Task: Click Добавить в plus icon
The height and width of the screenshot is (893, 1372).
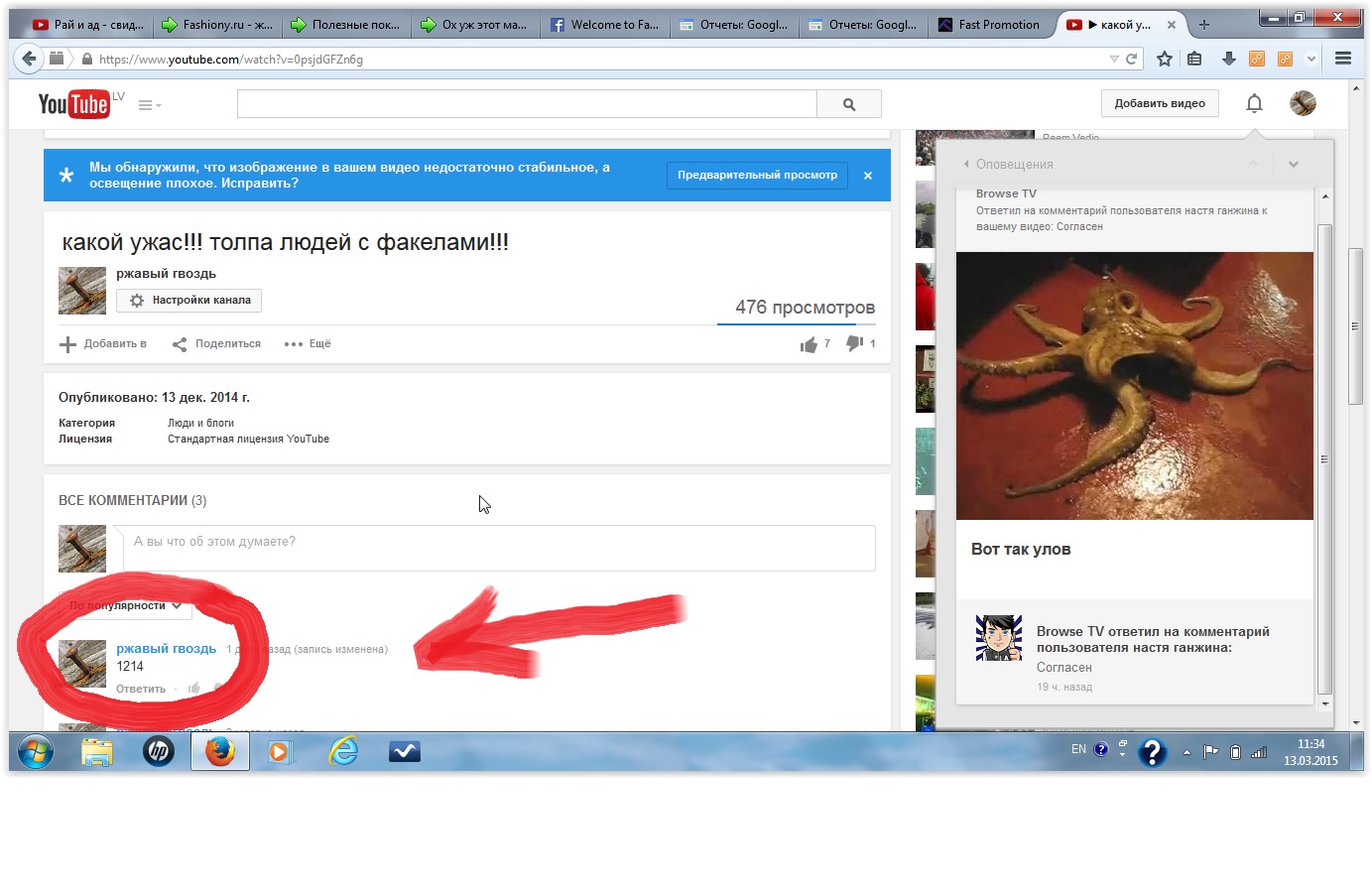Action: [x=68, y=344]
